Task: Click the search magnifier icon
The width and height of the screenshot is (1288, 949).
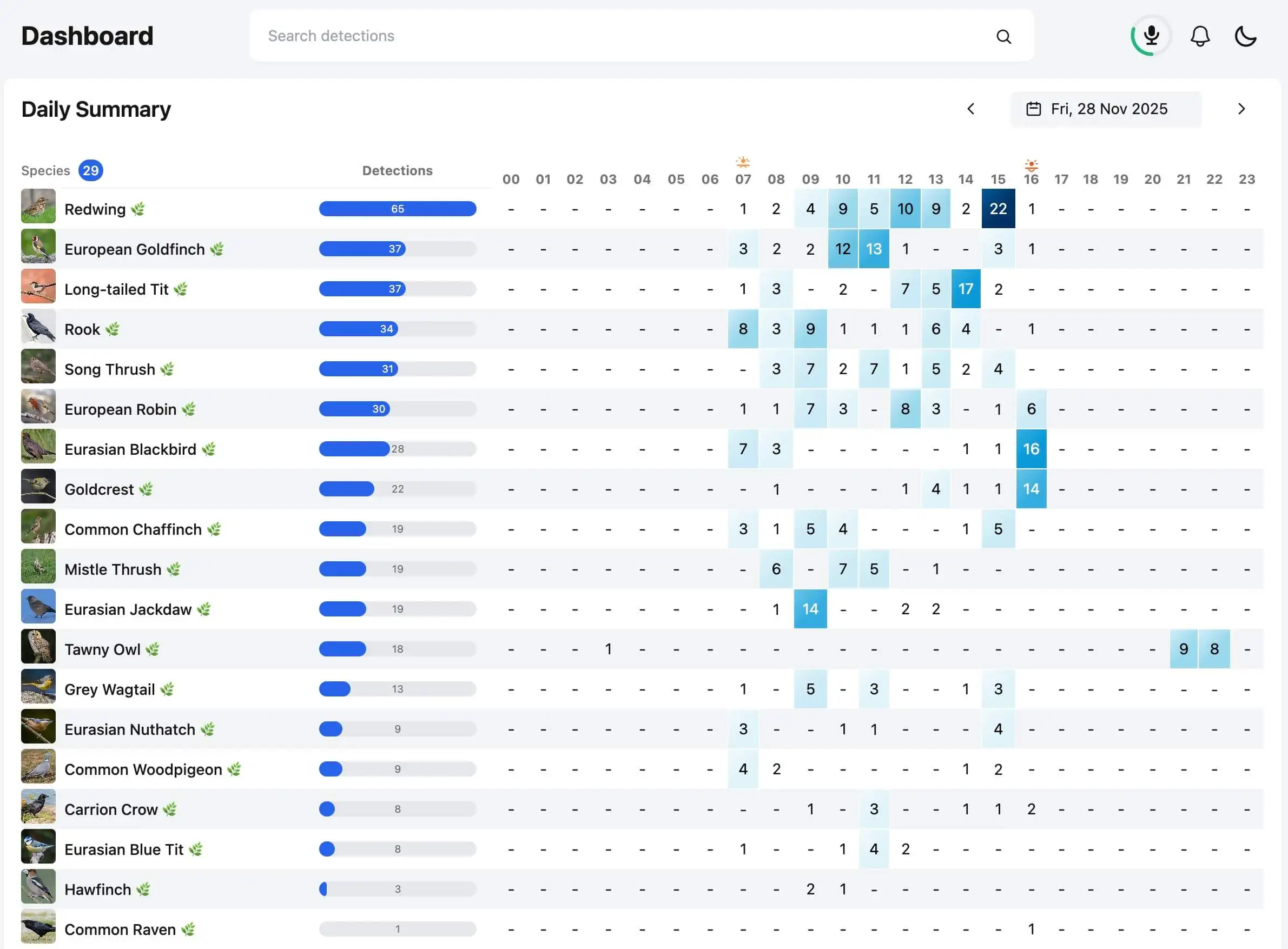Action: click(x=1003, y=36)
